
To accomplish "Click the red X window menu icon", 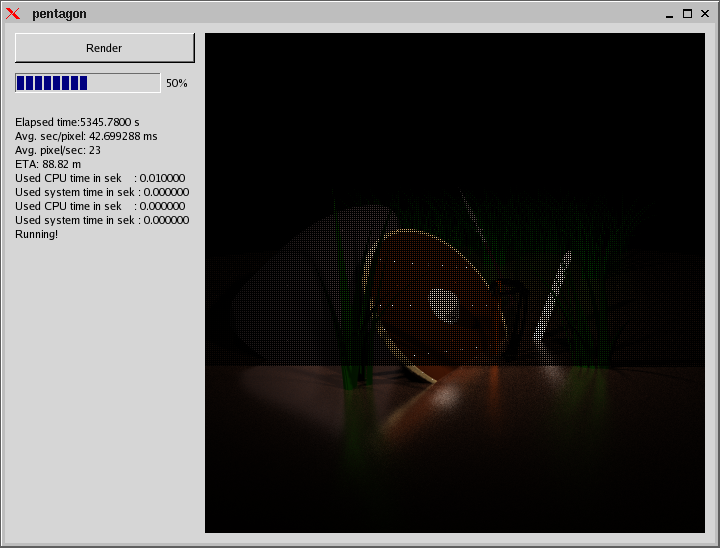I will tap(13, 14).
